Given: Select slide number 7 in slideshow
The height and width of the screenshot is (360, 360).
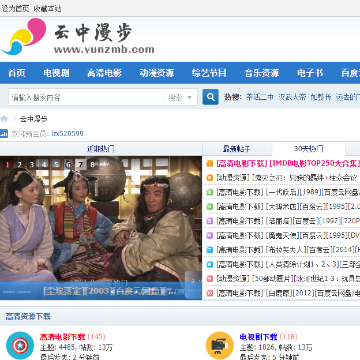Looking at the screenshot, I should coord(80,164).
